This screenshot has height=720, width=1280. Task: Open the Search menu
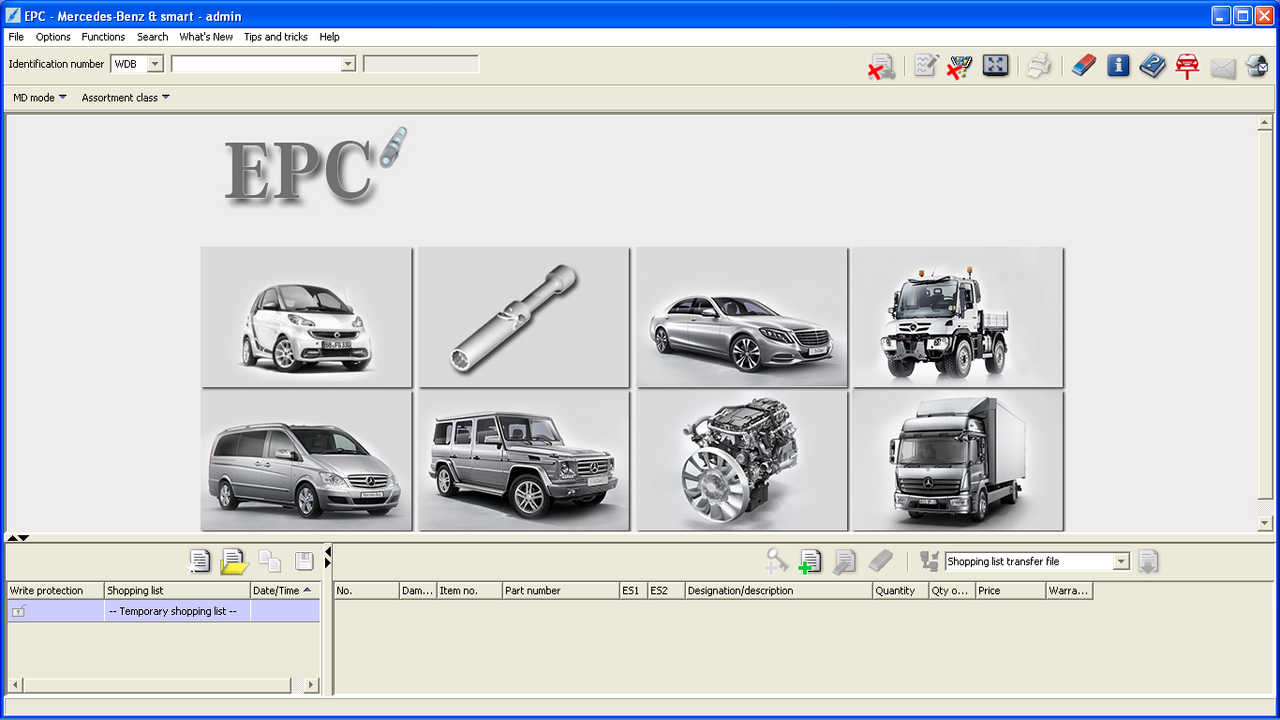(152, 37)
